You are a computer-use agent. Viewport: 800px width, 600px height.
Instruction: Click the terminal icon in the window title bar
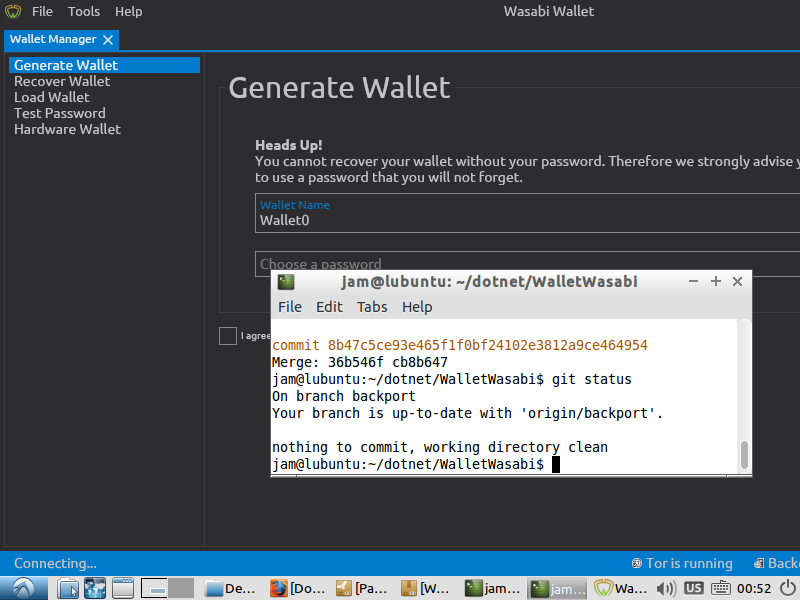286,281
